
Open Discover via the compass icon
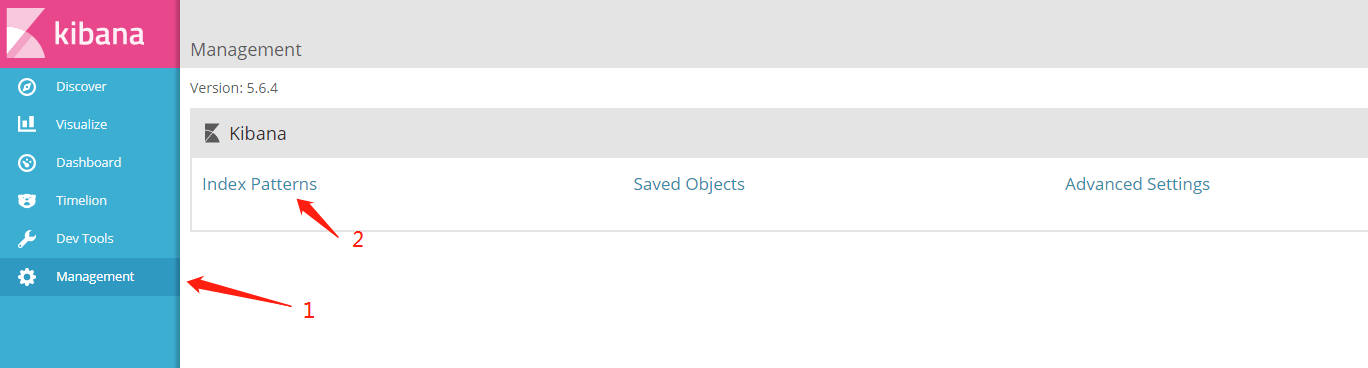(28, 87)
